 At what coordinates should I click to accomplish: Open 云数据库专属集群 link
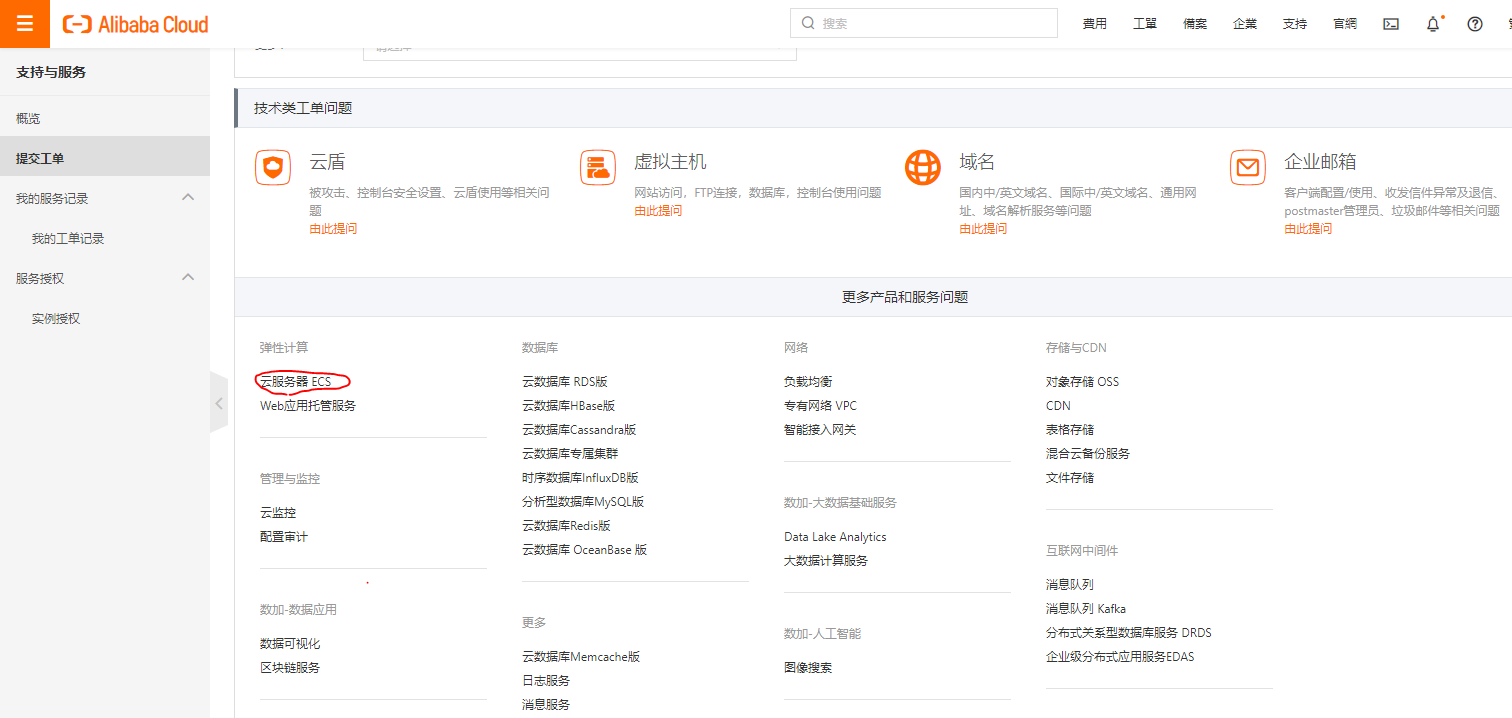570,454
